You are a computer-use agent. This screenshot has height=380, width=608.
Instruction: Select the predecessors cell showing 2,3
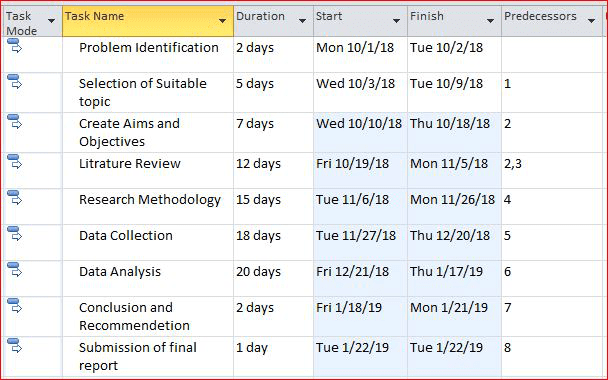(554, 171)
